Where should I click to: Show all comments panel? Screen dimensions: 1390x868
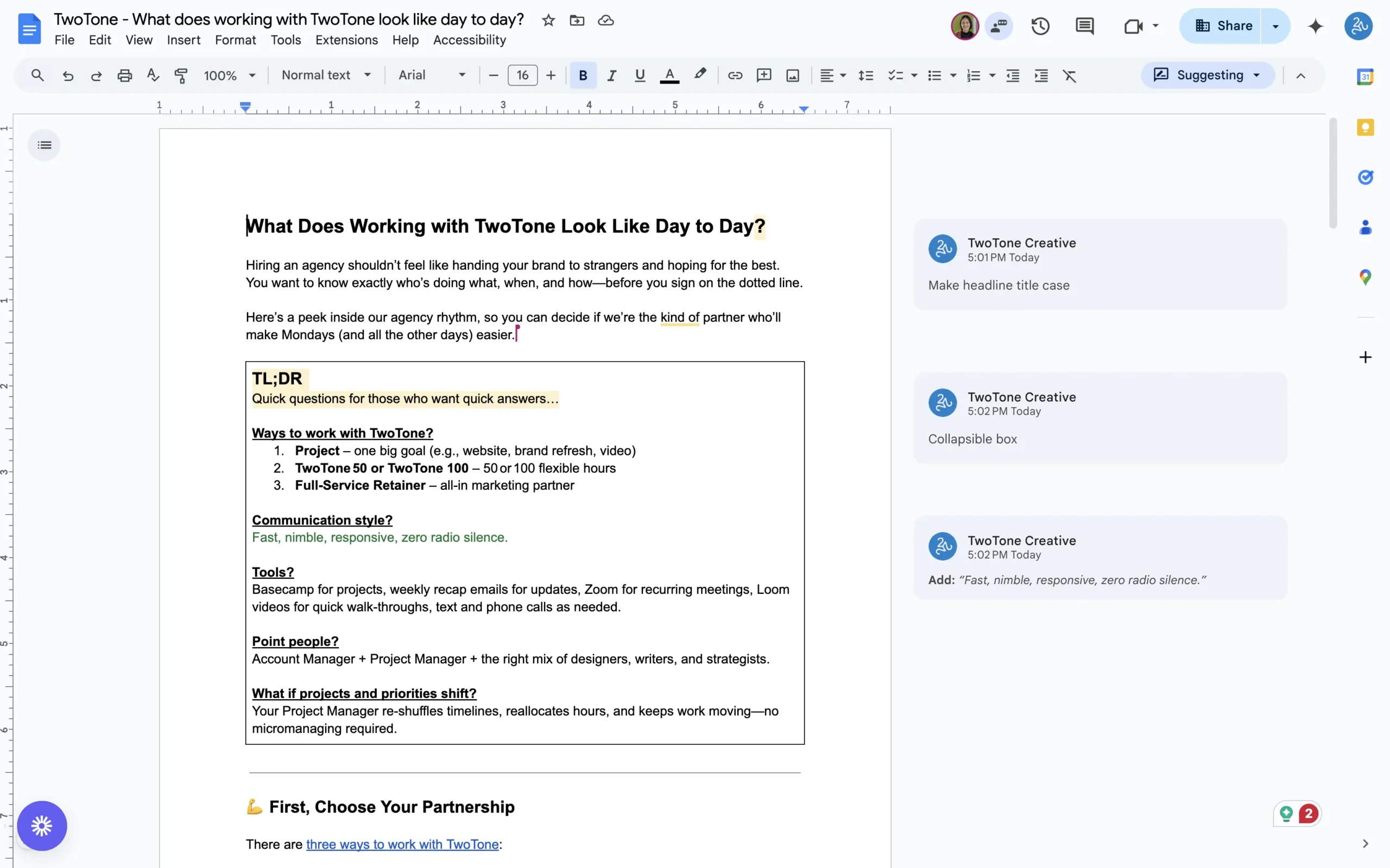(x=1084, y=26)
